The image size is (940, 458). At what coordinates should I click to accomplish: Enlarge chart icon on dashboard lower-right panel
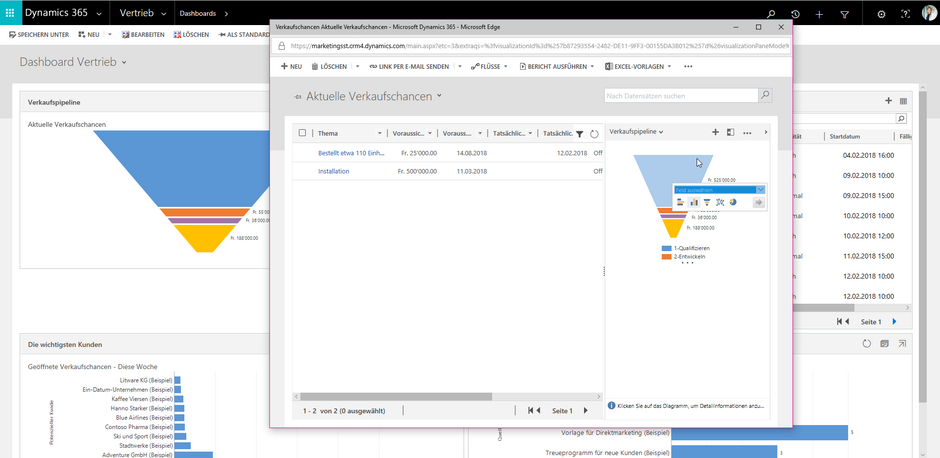902,344
